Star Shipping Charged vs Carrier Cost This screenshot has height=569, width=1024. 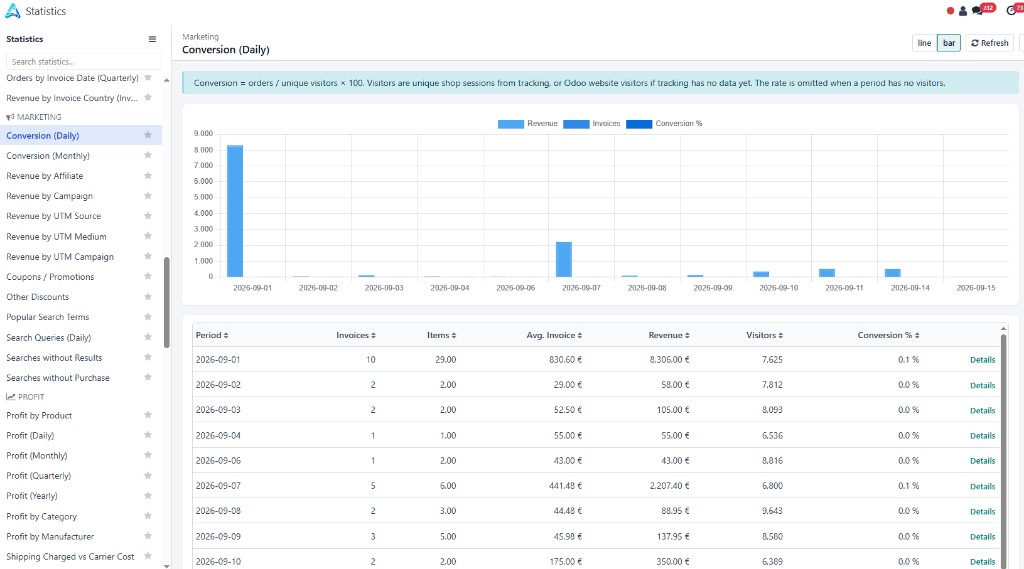148,557
